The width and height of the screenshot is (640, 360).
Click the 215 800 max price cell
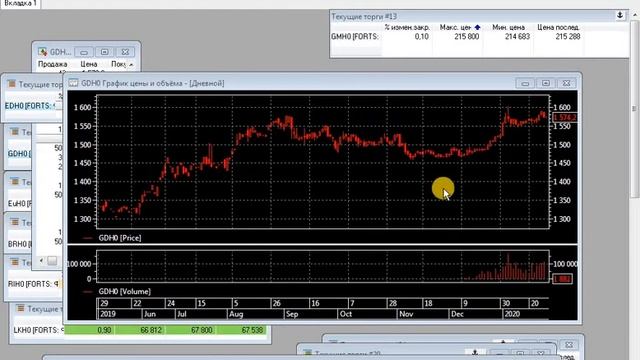click(467, 36)
